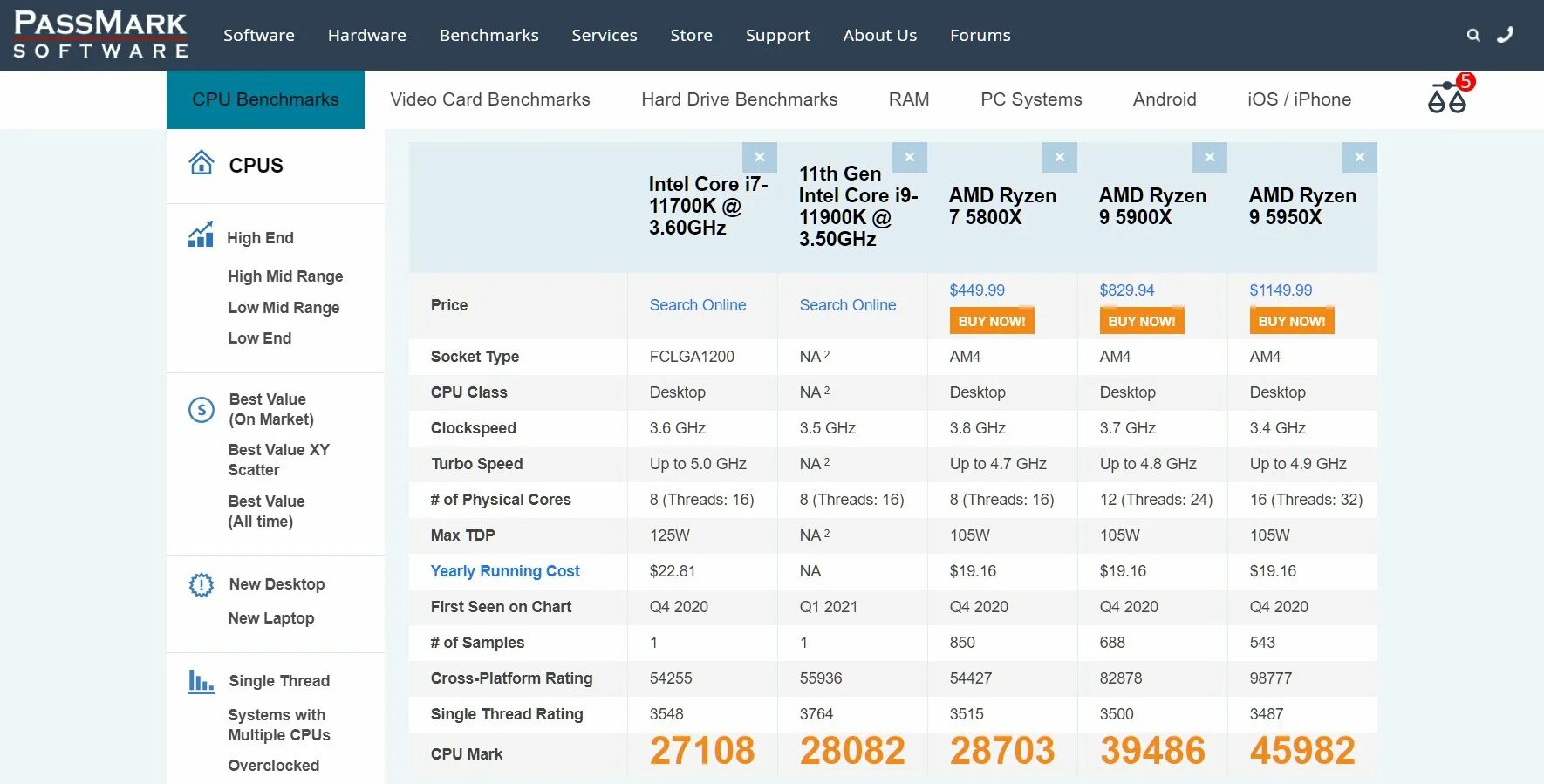
Task: Click the AMD Ryzen 9 5950X heading
Action: [x=1302, y=207]
